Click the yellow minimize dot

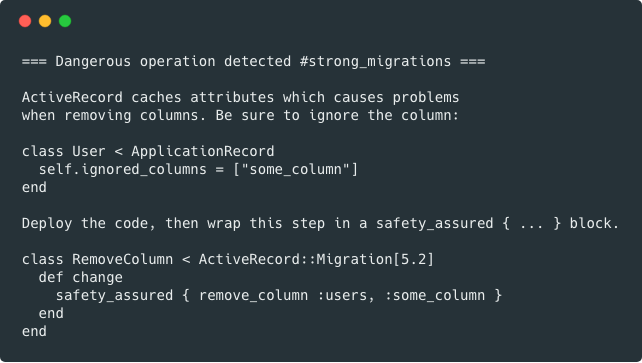(x=45, y=21)
